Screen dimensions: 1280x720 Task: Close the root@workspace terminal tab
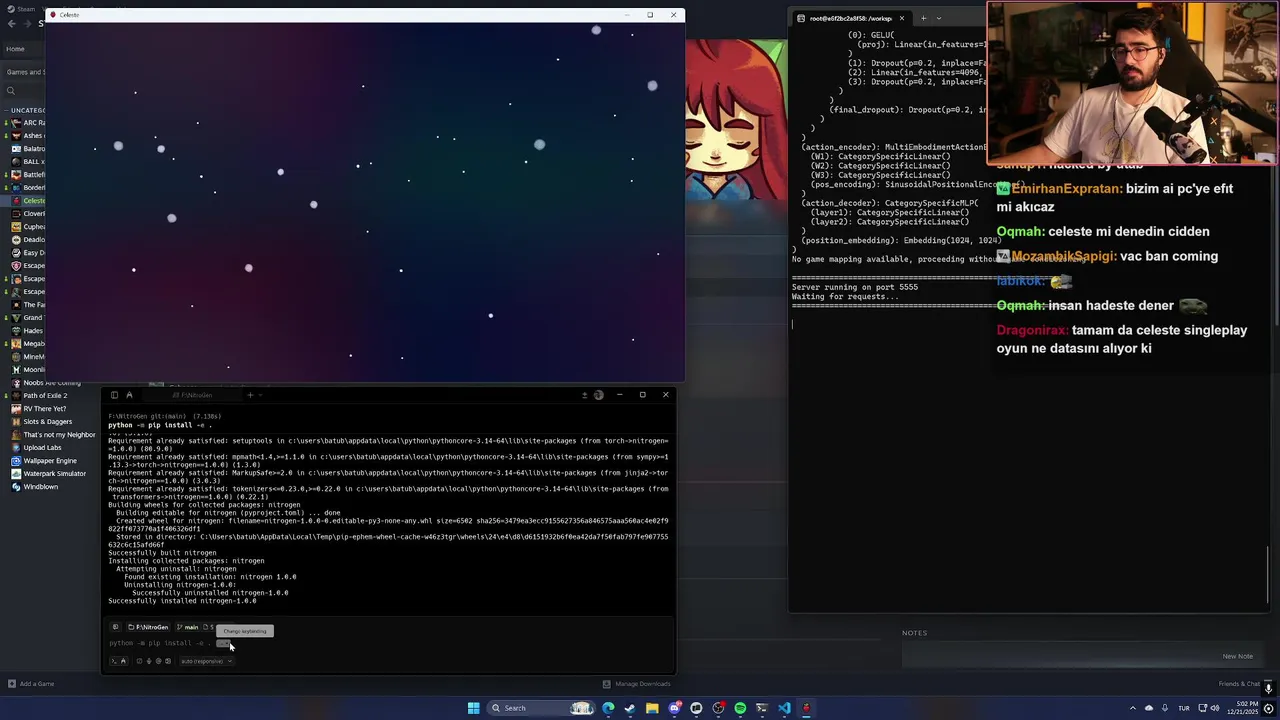click(902, 18)
